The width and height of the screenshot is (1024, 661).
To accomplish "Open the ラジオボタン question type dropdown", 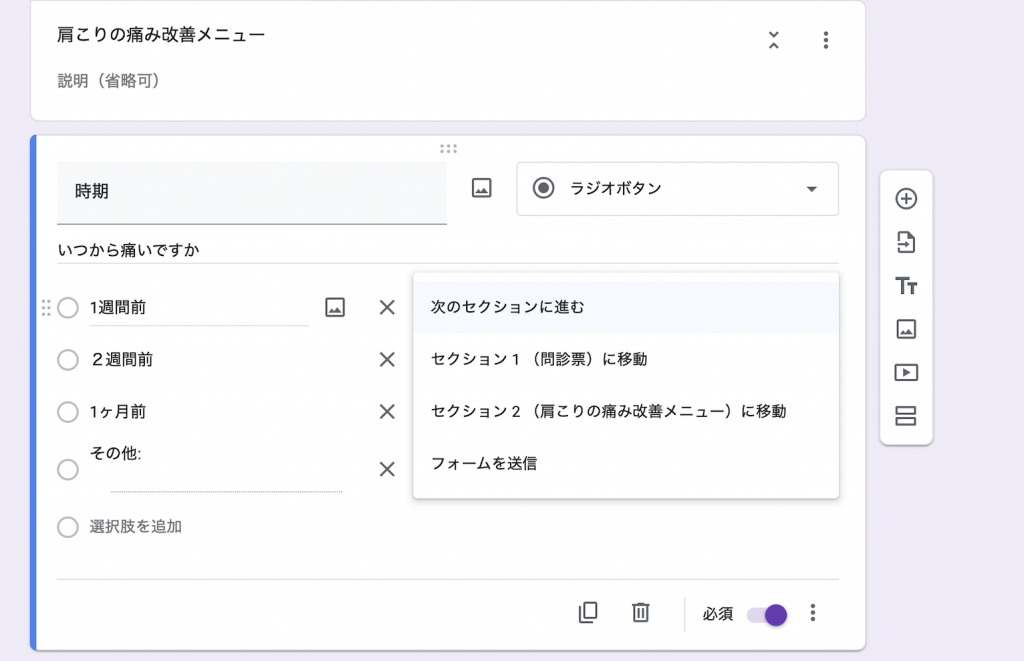I will tap(677, 189).
